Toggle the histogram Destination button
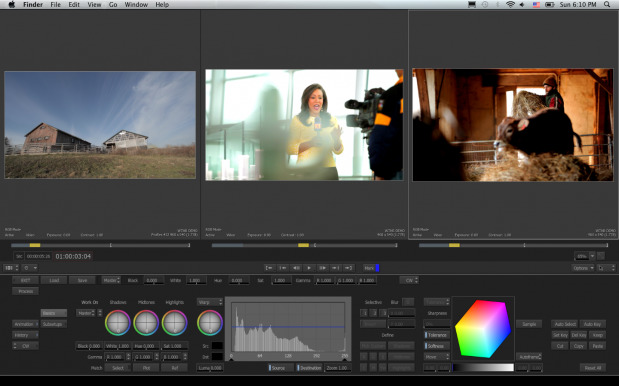 pos(309,367)
